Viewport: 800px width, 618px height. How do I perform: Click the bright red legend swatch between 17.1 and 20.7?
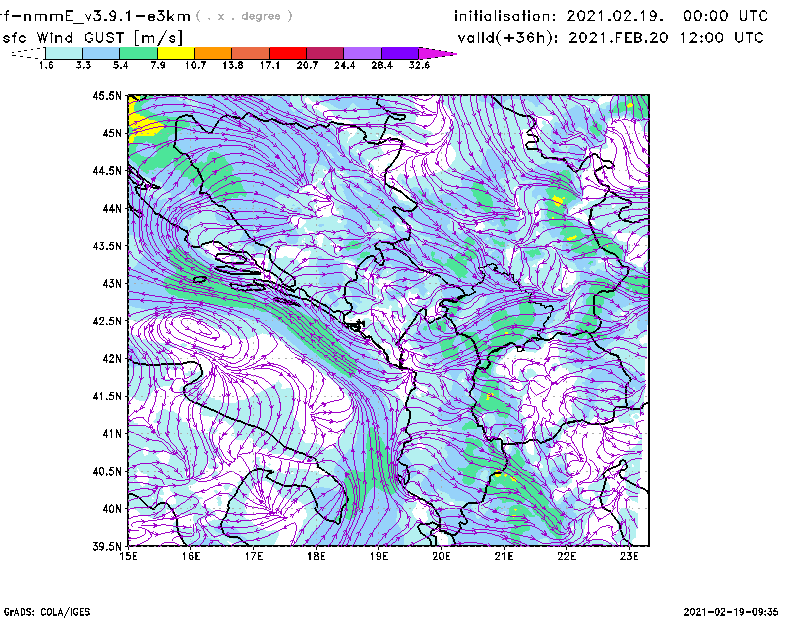pyautogui.click(x=288, y=53)
